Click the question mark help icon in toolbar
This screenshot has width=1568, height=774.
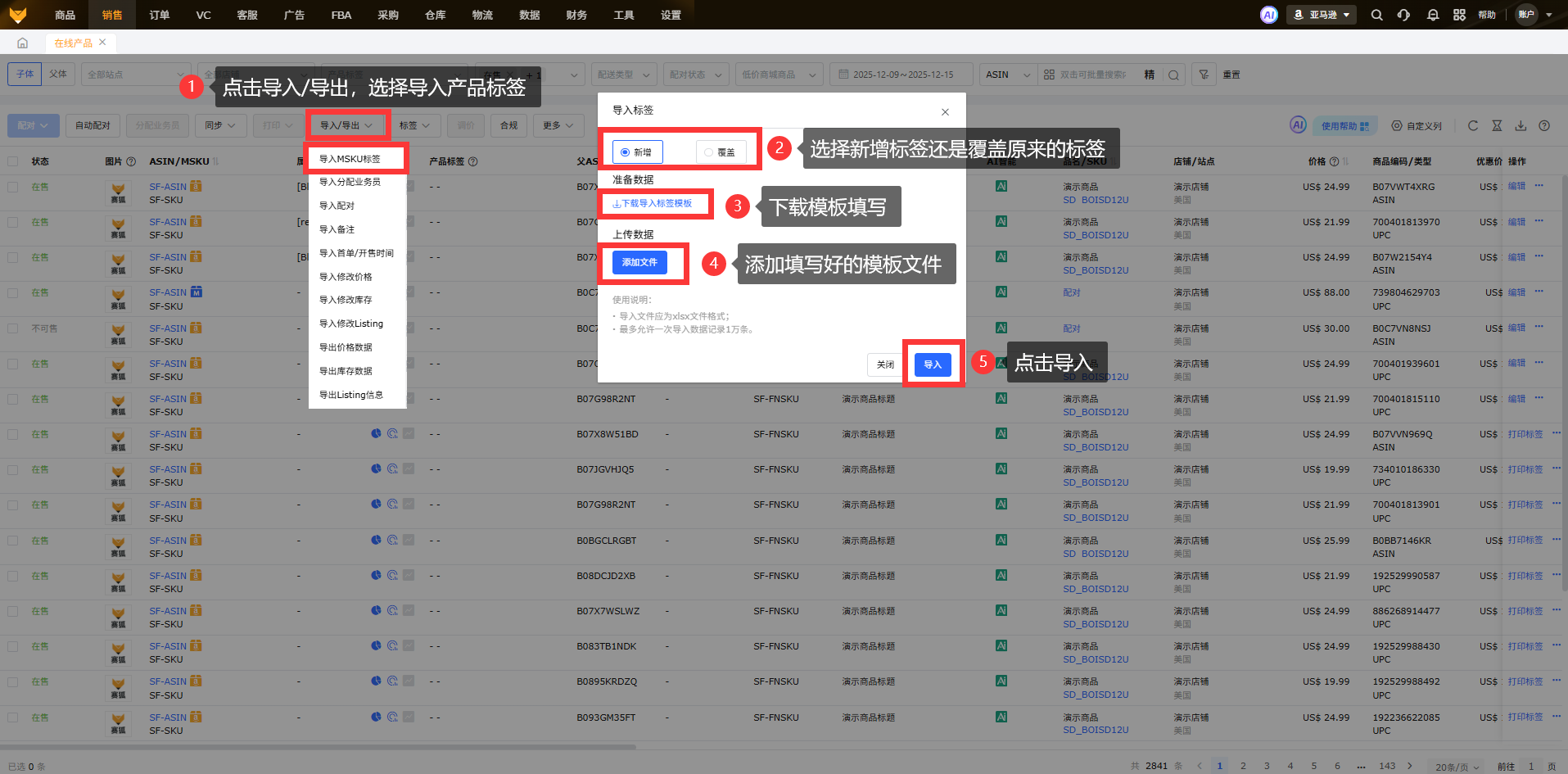tap(1544, 125)
